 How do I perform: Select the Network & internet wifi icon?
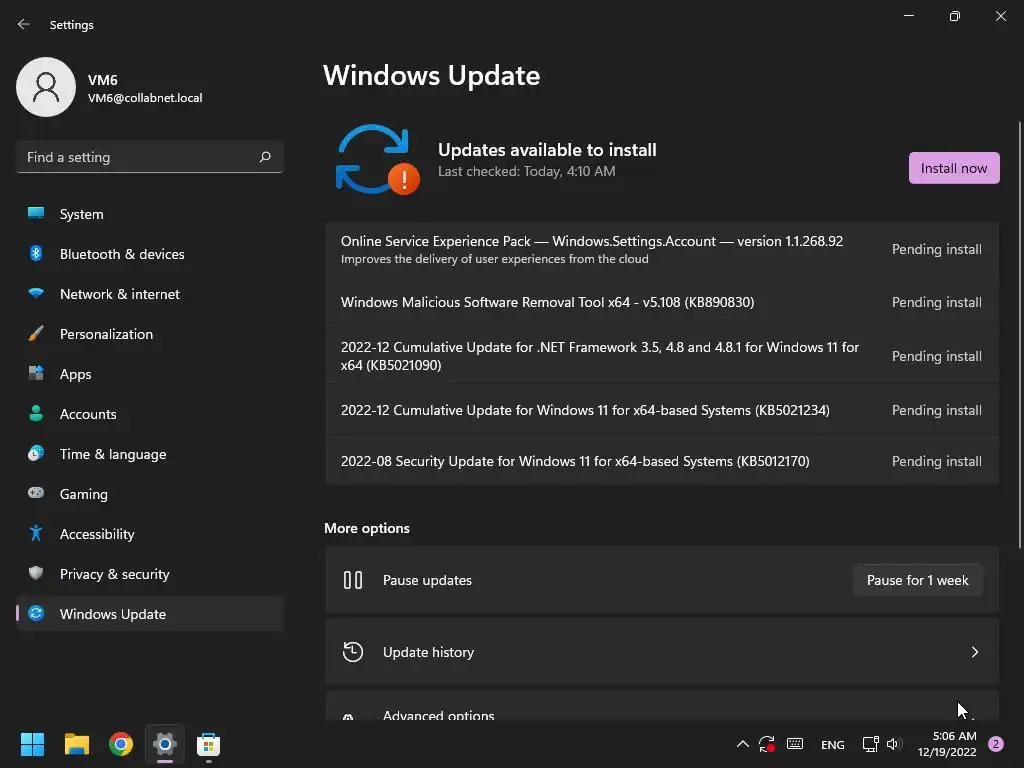[36, 294]
